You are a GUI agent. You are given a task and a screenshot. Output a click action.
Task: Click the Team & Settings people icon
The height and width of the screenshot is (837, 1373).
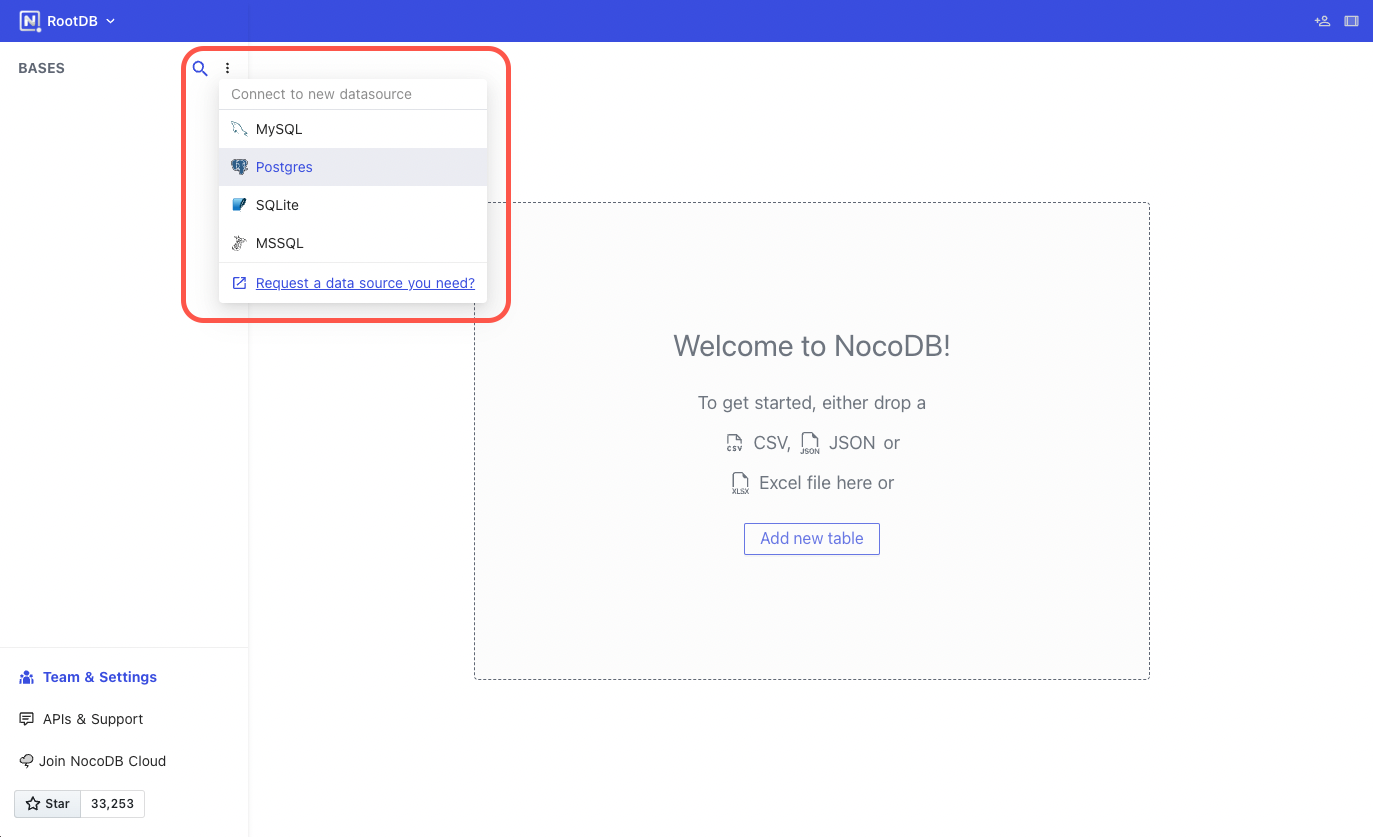tap(27, 677)
